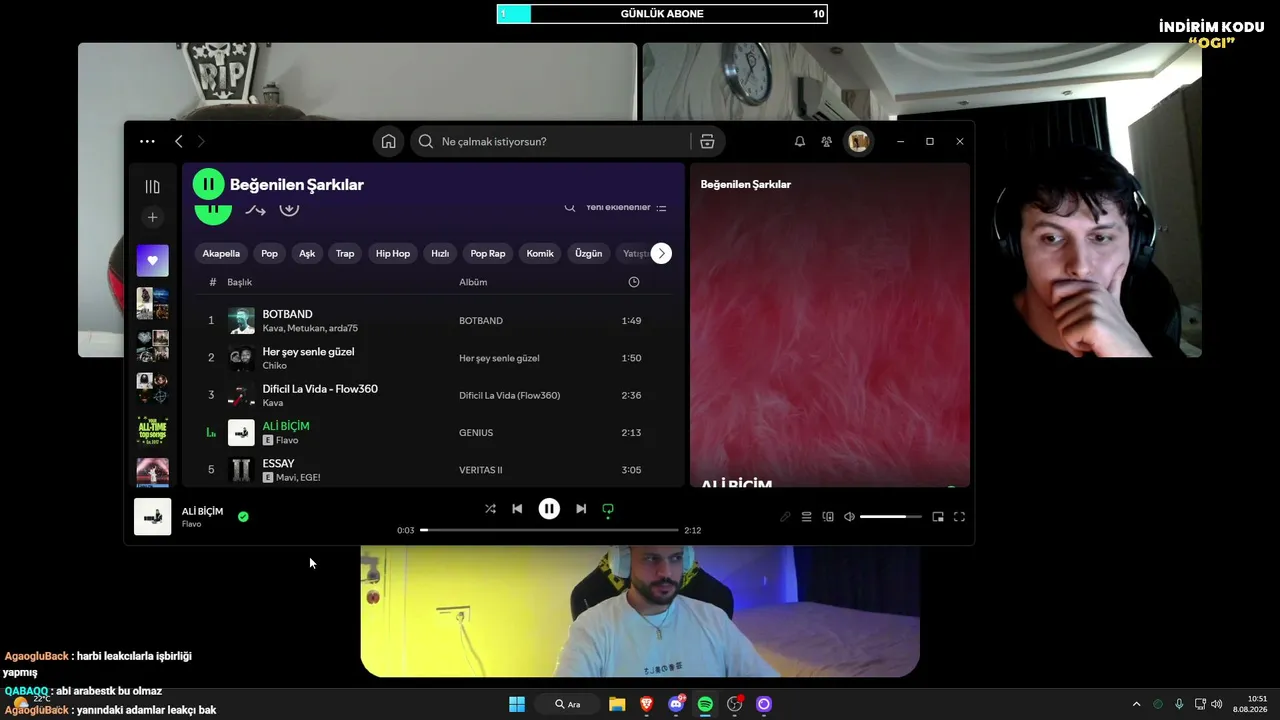The width and height of the screenshot is (1280, 720).
Task: Open the system tray microphone icon
Action: coord(1180,704)
